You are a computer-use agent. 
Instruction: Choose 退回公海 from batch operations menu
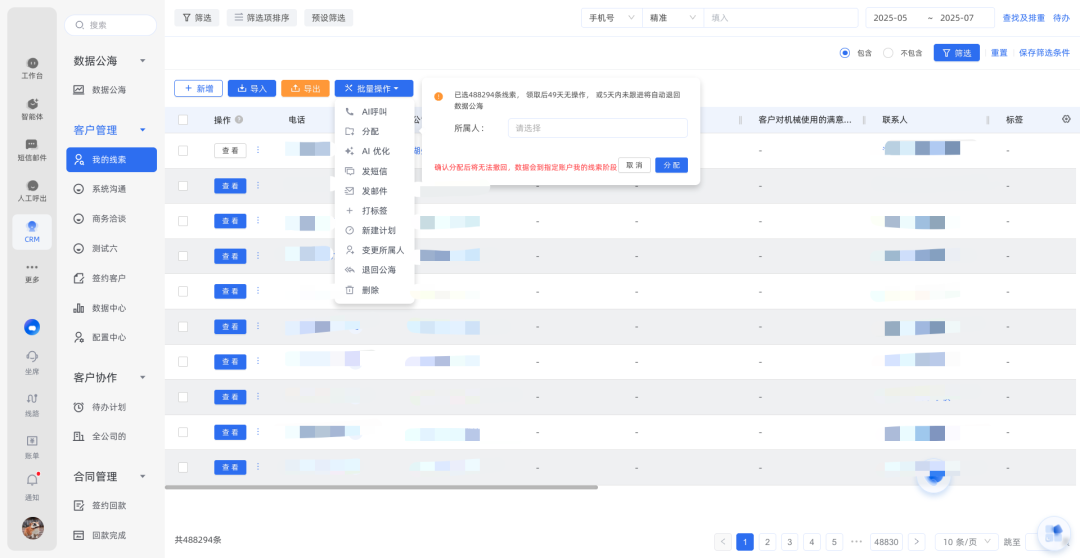point(378,270)
